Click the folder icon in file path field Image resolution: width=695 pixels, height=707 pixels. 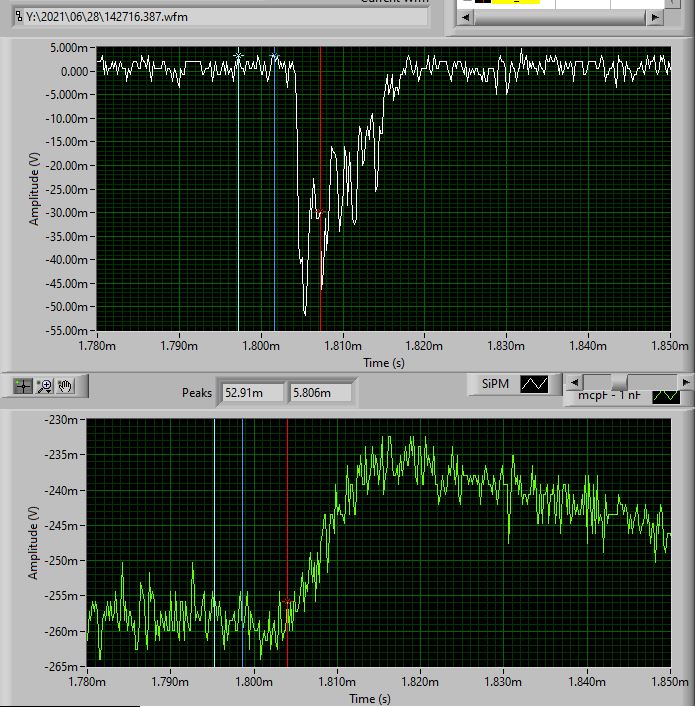coord(17,17)
